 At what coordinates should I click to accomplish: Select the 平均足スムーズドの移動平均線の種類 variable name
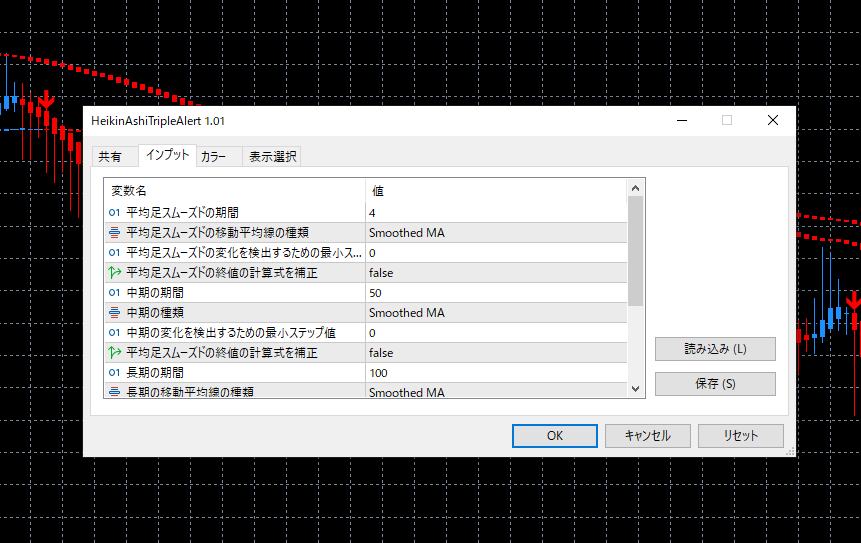pyautogui.click(x=217, y=233)
